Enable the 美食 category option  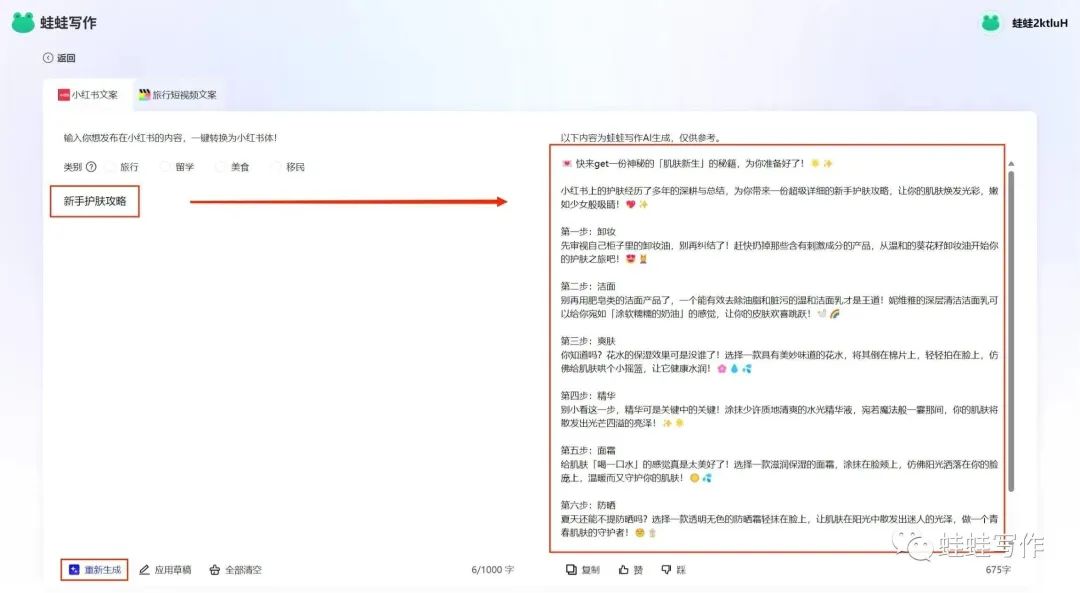[x=220, y=166]
